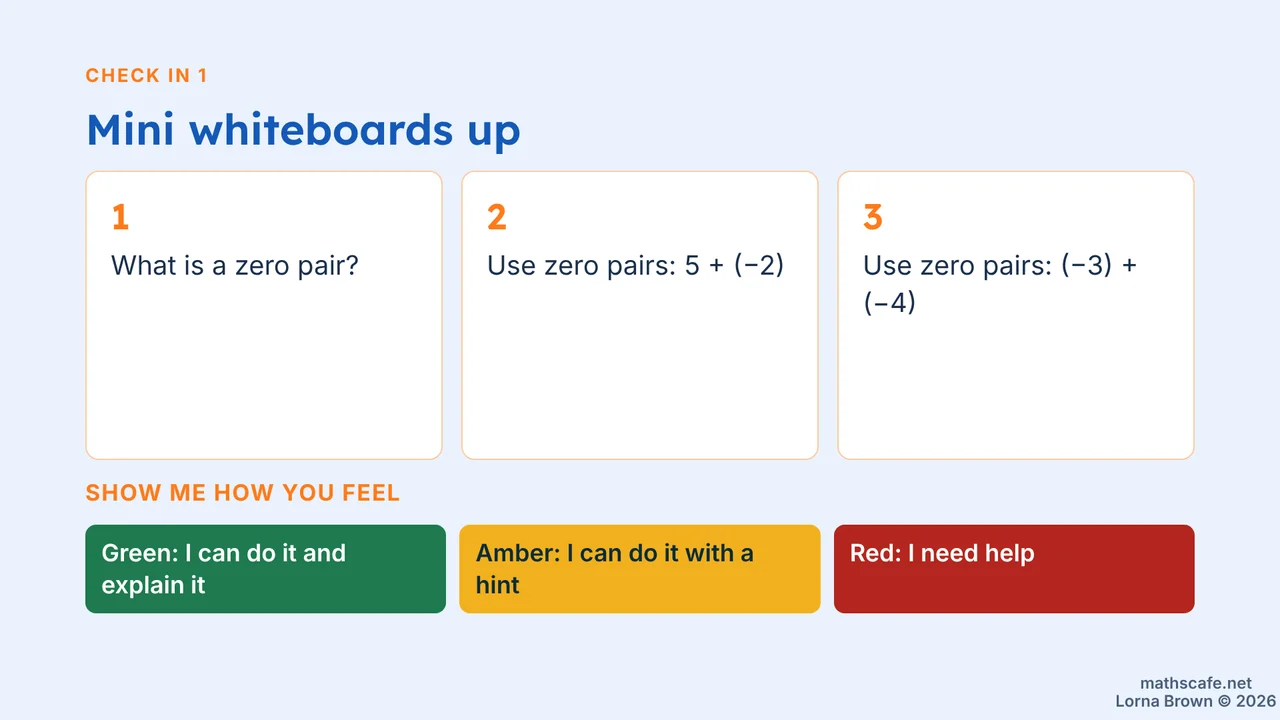Open the mathscafe.net link
This screenshot has width=1280, height=720.
[1196, 683]
